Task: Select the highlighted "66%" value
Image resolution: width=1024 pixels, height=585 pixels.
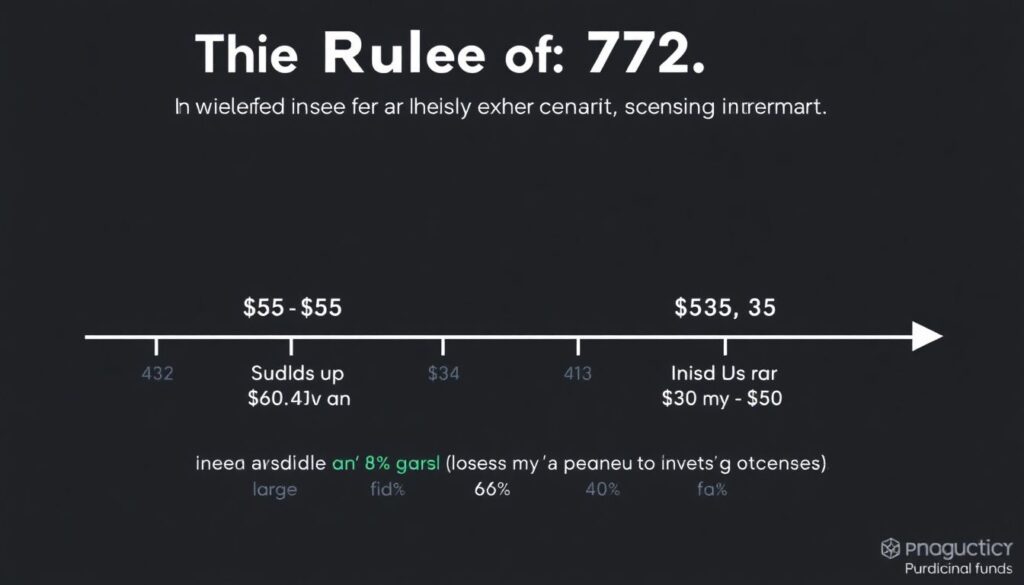Action: (x=492, y=489)
